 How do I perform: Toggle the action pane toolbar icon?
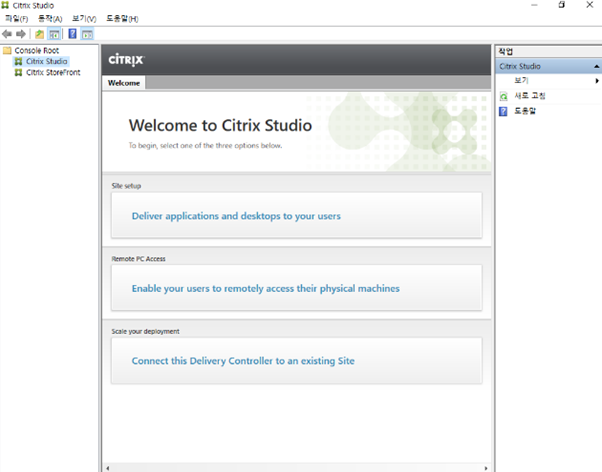(x=87, y=34)
